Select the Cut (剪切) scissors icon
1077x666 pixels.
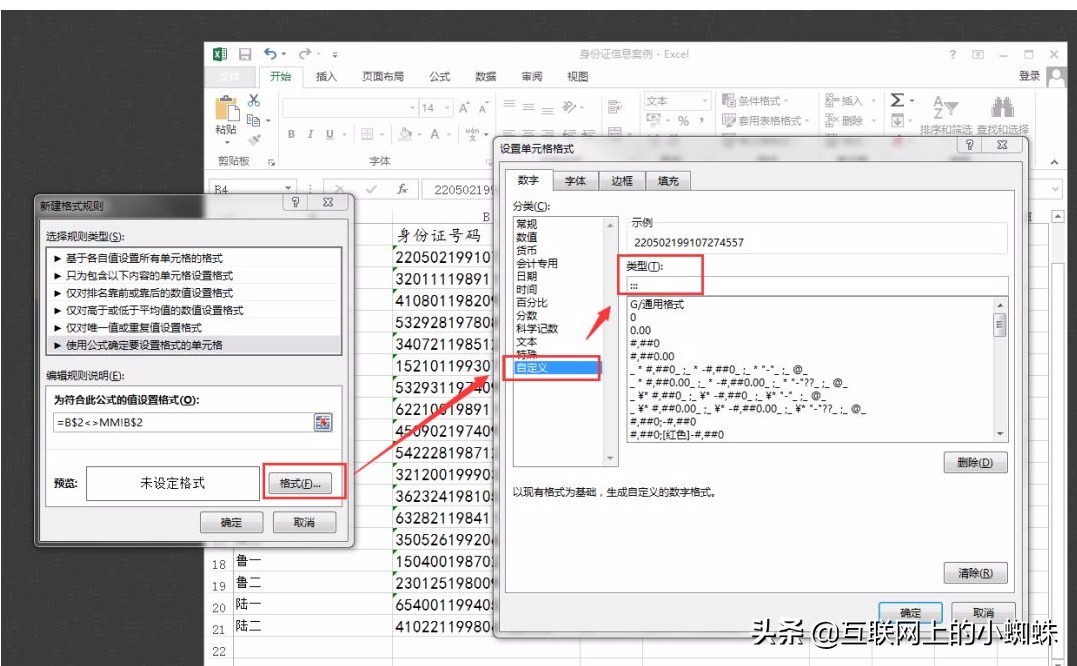tap(253, 101)
